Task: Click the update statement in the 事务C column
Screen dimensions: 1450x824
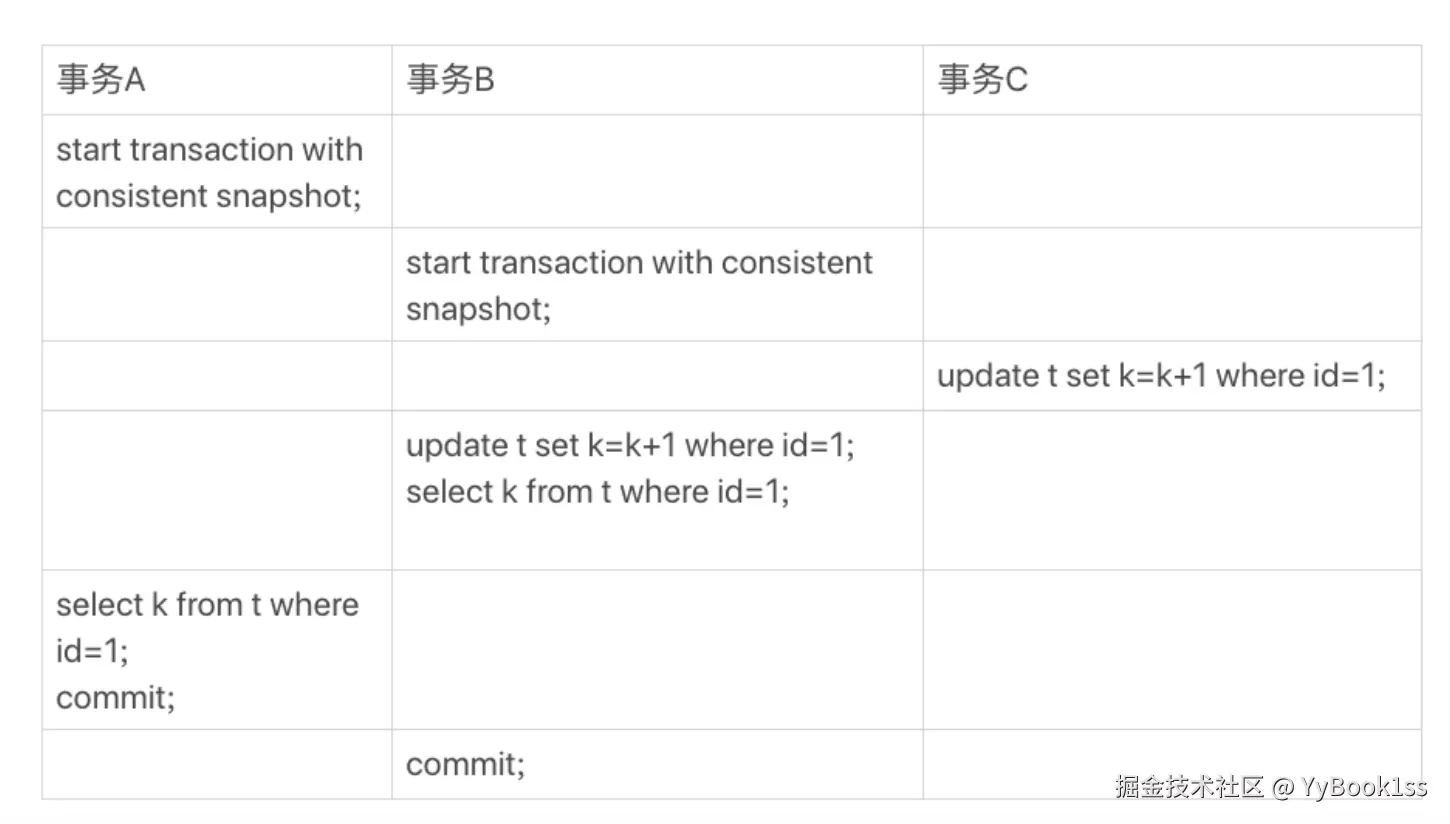Action: click(x=1161, y=376)
